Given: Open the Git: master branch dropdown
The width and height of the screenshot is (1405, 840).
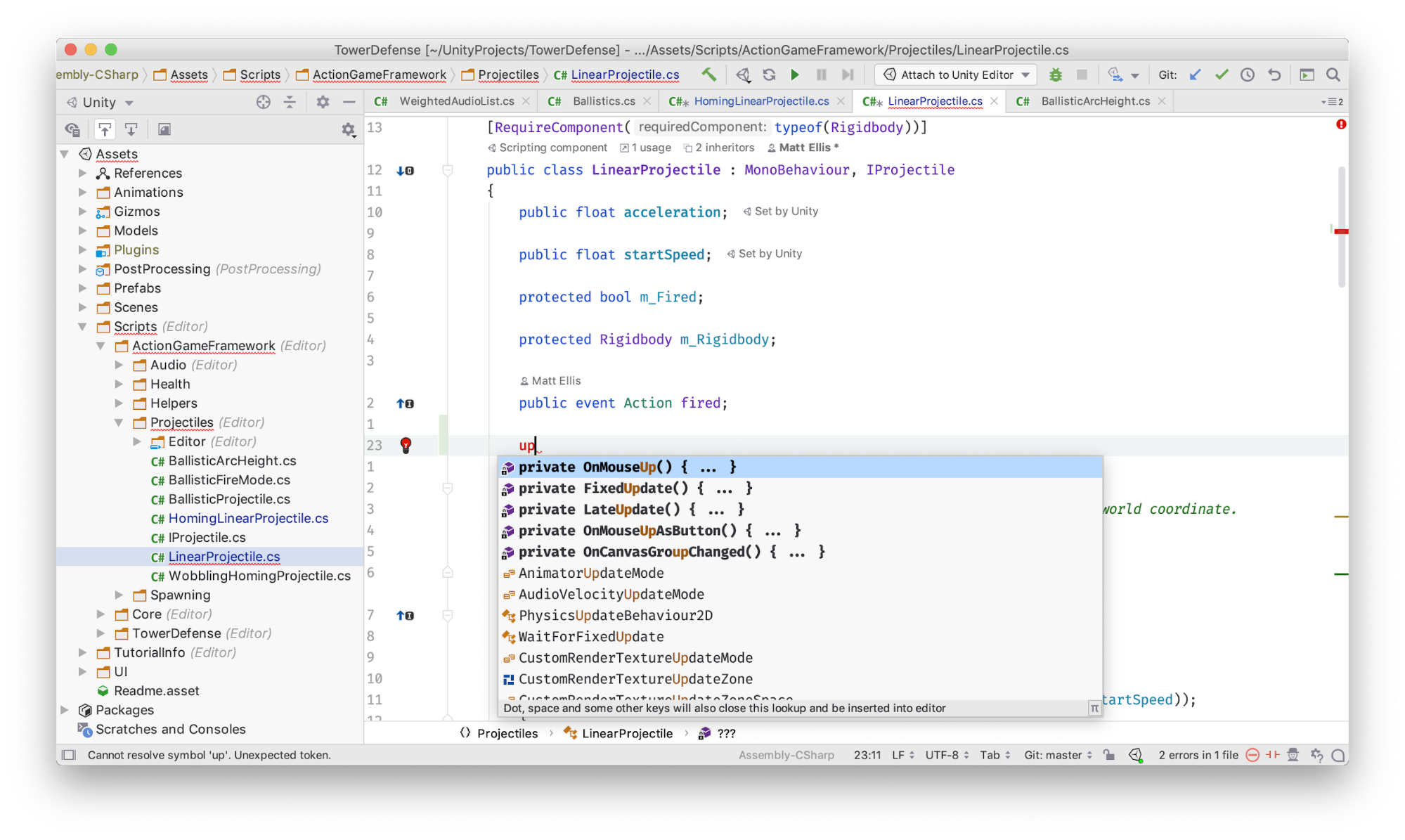Looking at the screenshot, I should (x=1058, y=755).
